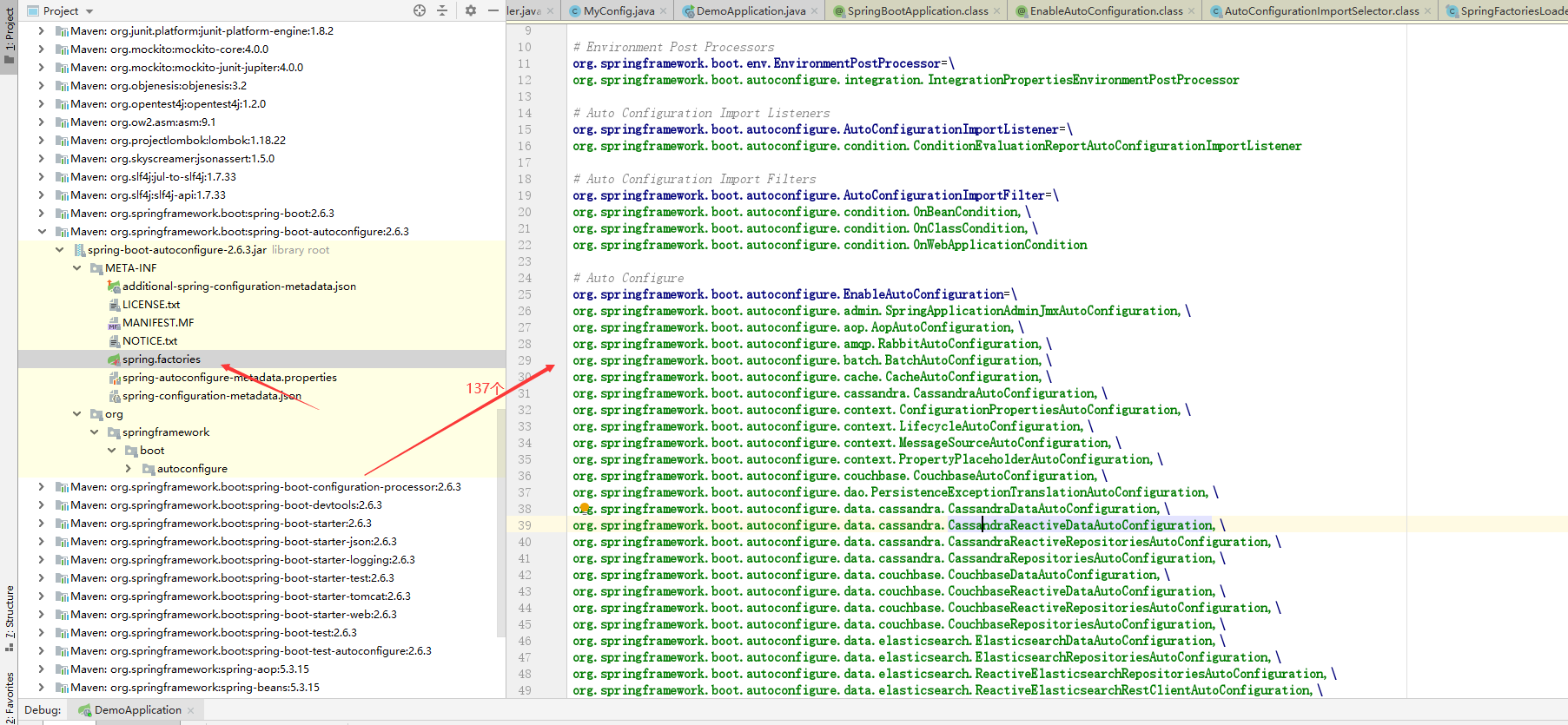Collapse the META-INF folder
The image size is (1568, 725).
(76, 267)
